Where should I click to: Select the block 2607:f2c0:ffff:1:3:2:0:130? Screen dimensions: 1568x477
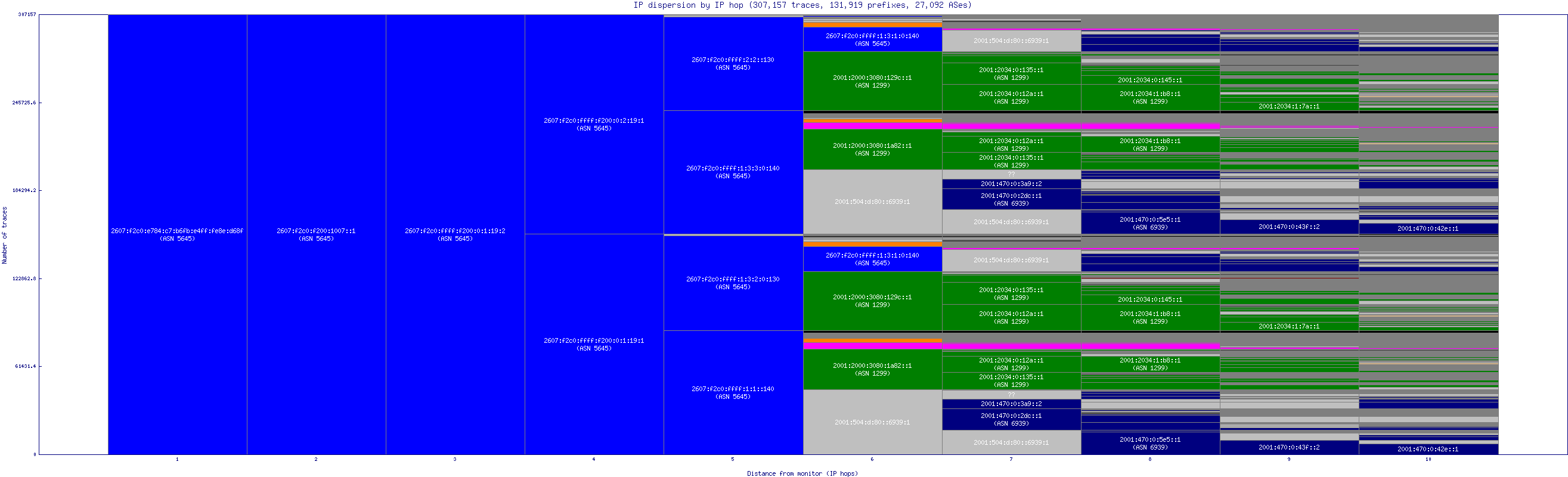pyautogui.click(x=733, y=283)
